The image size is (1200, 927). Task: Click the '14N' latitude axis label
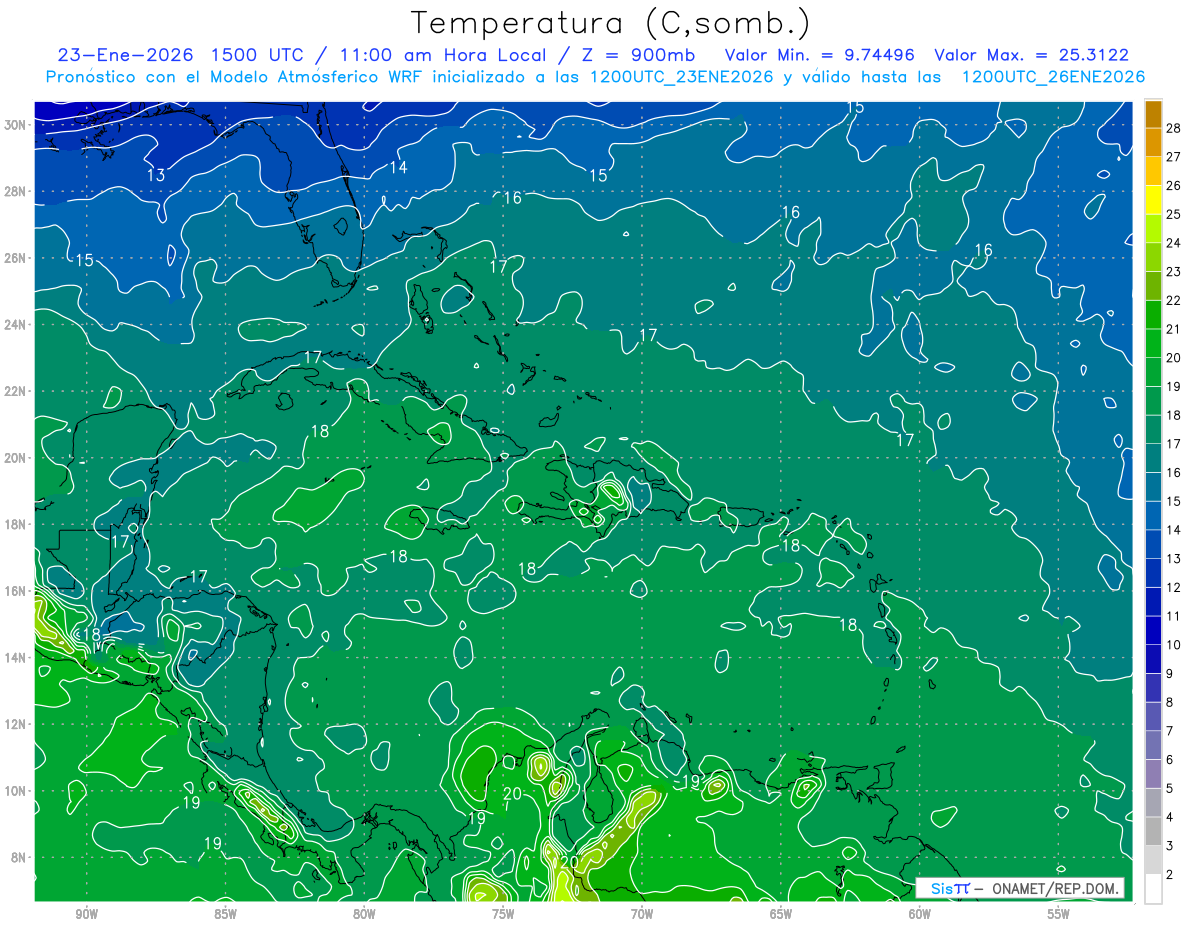click(x=16, y=658)
